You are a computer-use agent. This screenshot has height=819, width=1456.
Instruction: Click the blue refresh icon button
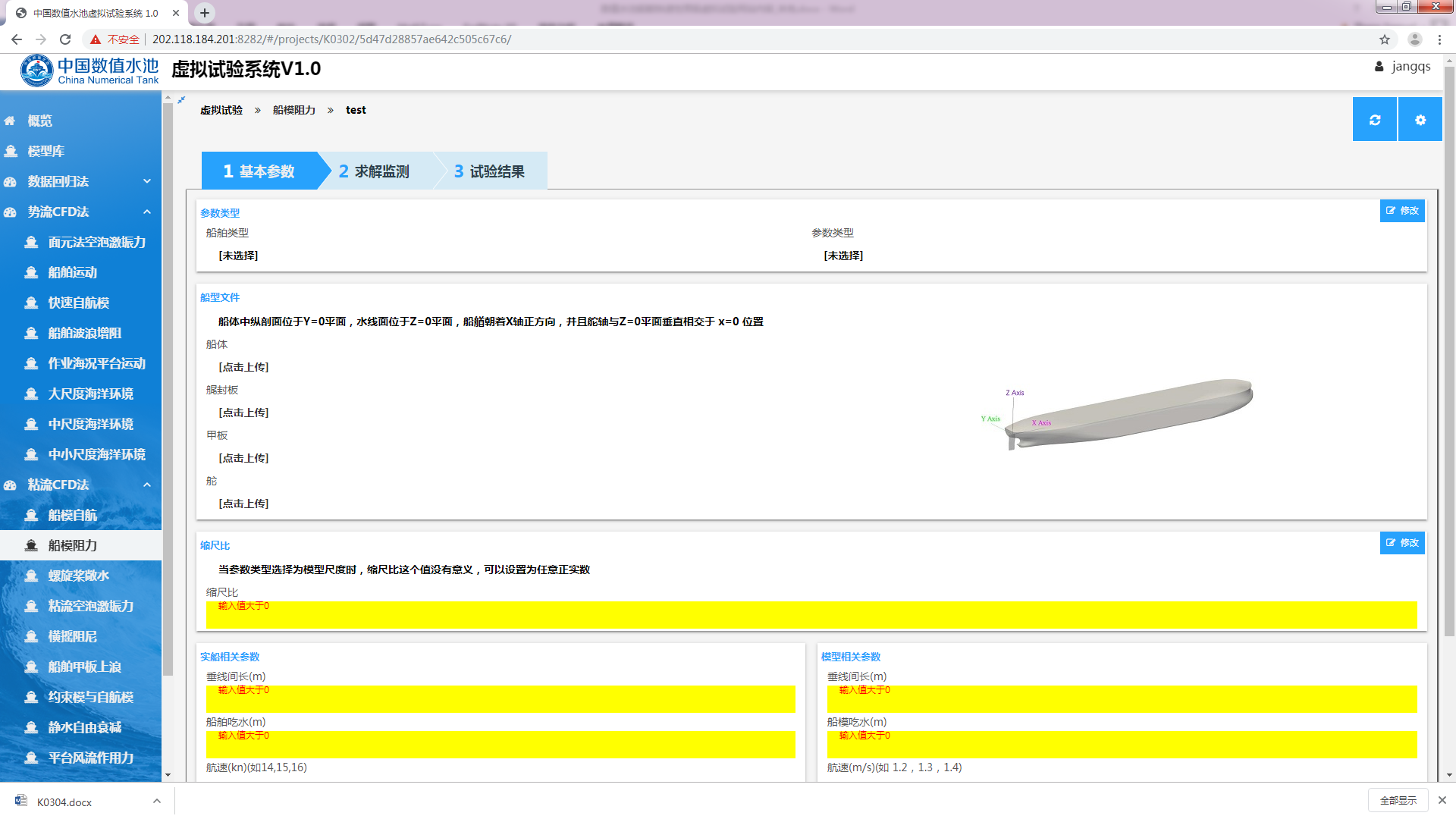point(1374,120)
